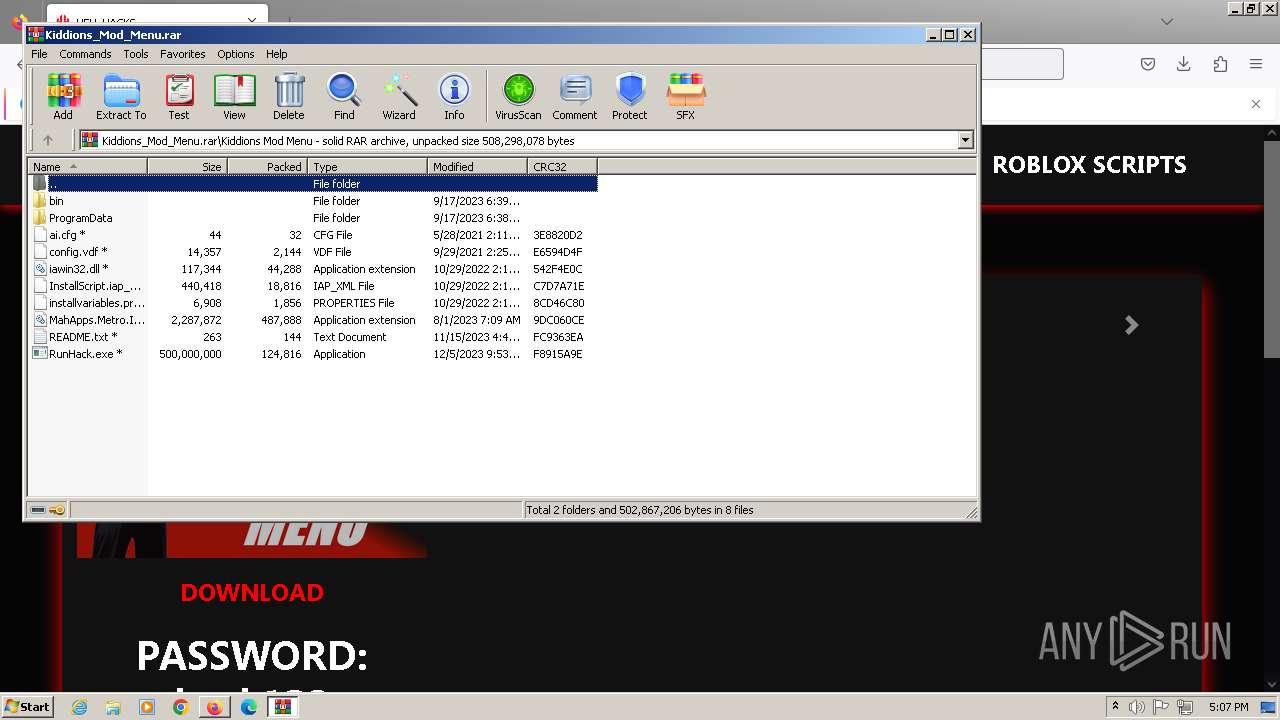The width and height of the screenshot is (1280, 720).
Task: Show hidden system tray icons
Action: click(x=1115, y=707)
